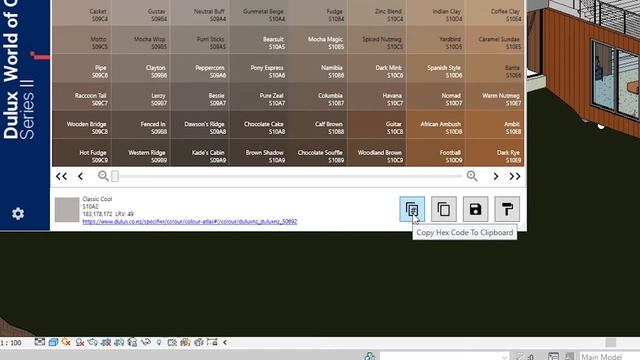Select the Neutral Buff swatch
Image resolution: width=640 pixels, height=360 pixels.
[x=200, y=13]
